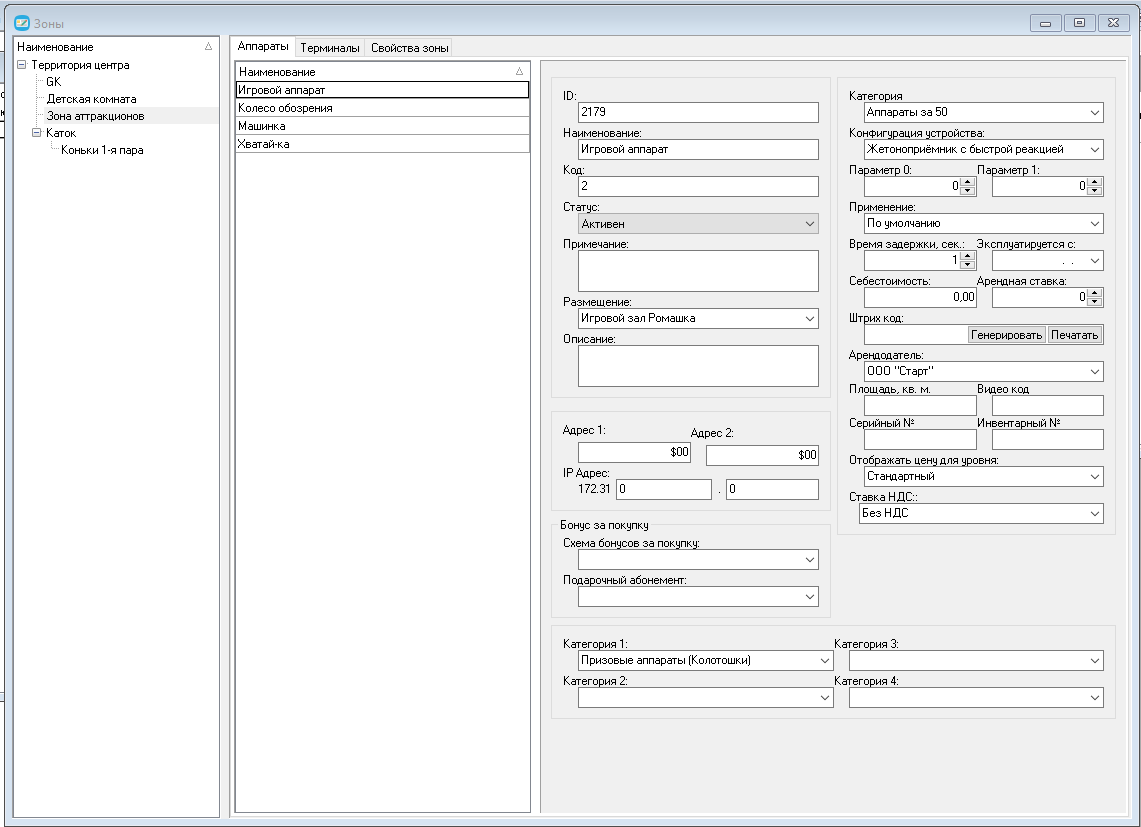Expand the Размещение combo box
1141x827 pixels.
809,318
